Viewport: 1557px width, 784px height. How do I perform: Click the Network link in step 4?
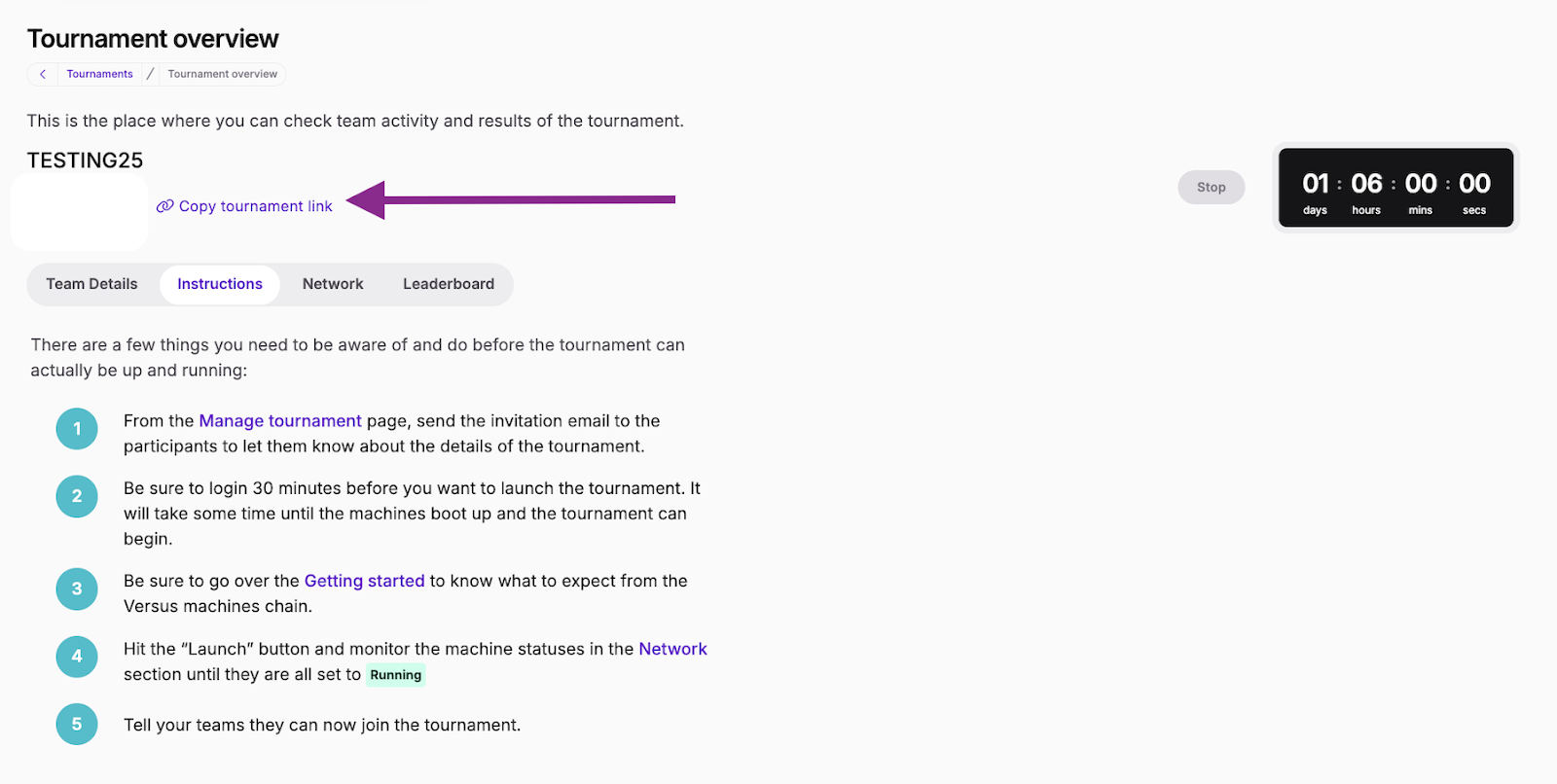tap(672, 649)
